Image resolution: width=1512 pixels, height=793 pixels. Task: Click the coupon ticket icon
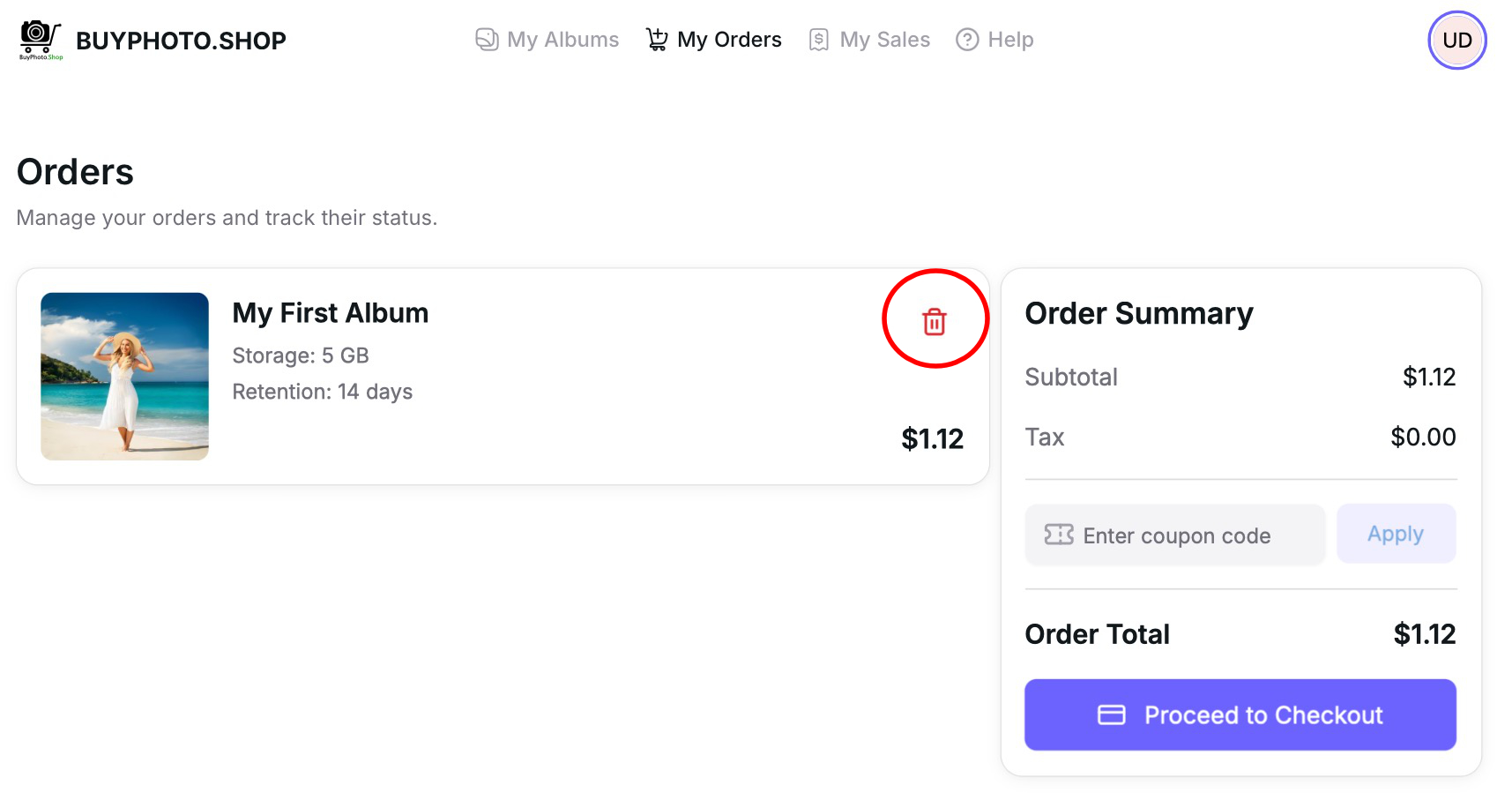1059,535
